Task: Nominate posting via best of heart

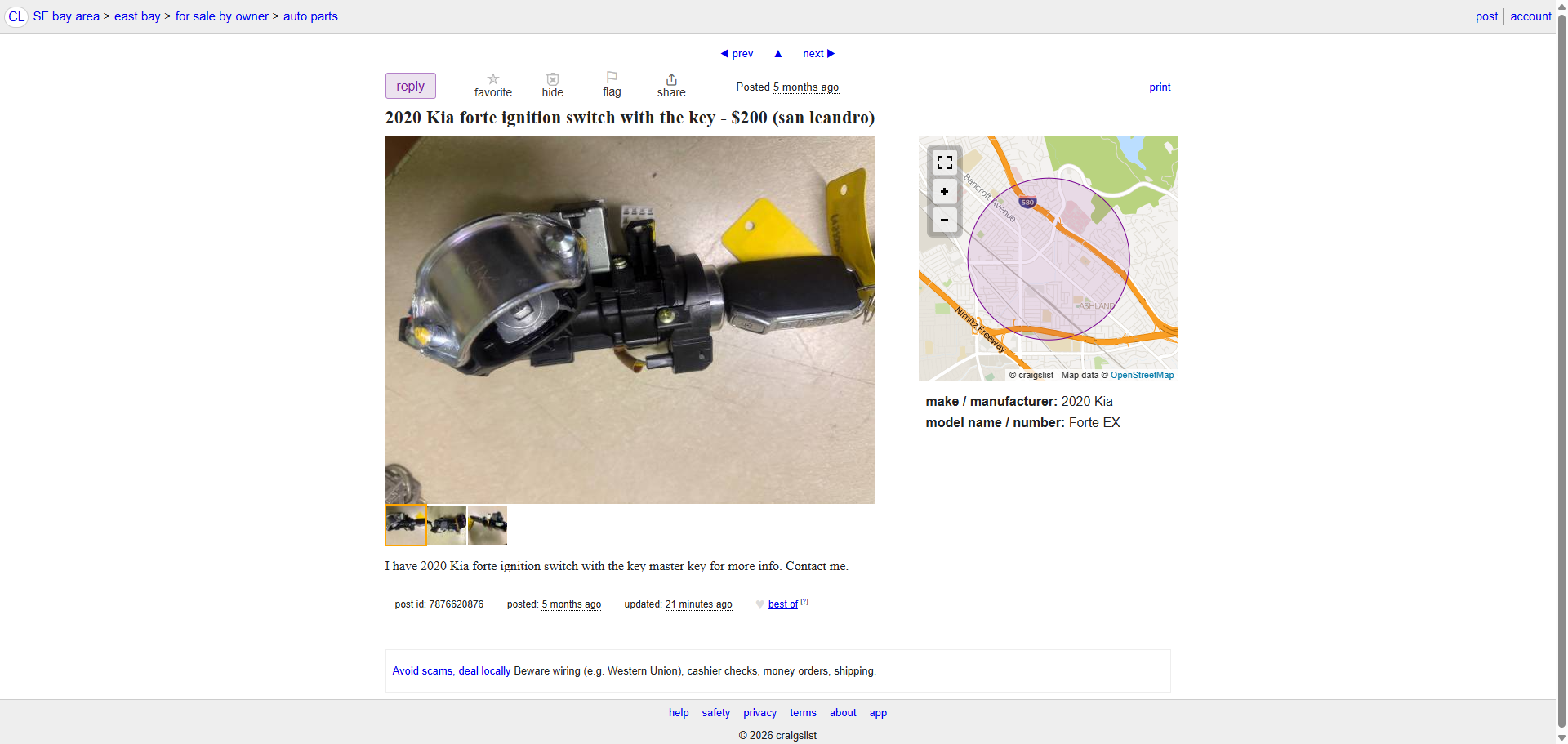Action: pos(760,604)
